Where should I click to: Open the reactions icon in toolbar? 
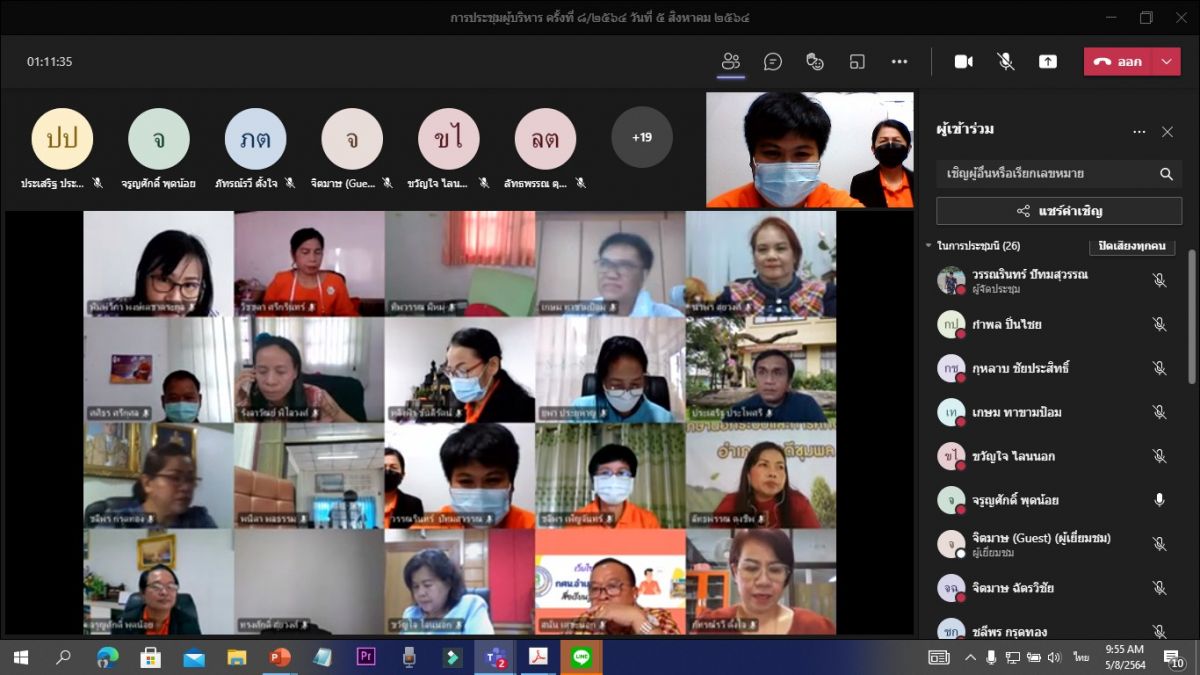[815, 62]
